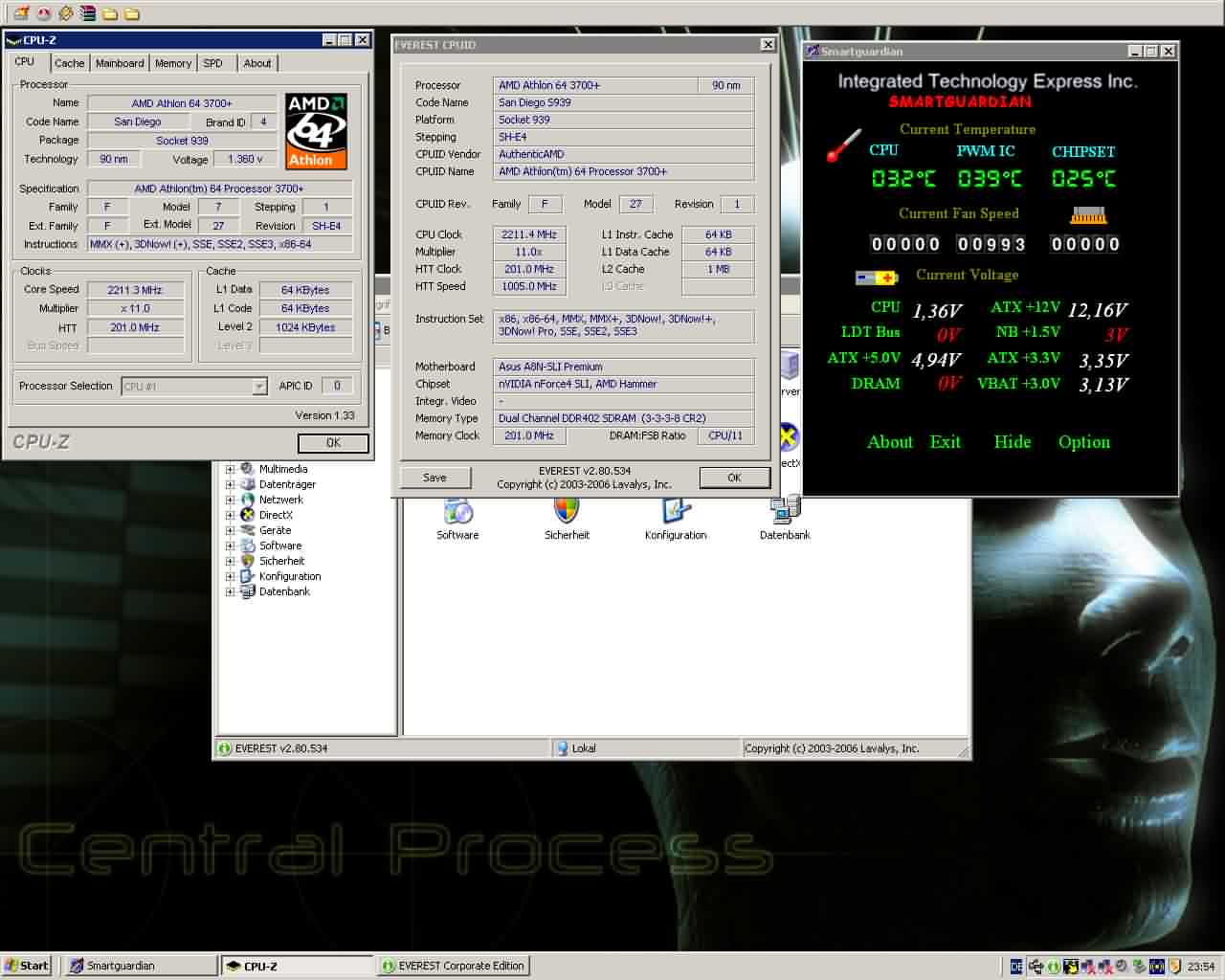Viewport: 1225px width, 980px height.
Task: Click the battery voltage icon in Smartguardian
Action: tap(876, 278)
